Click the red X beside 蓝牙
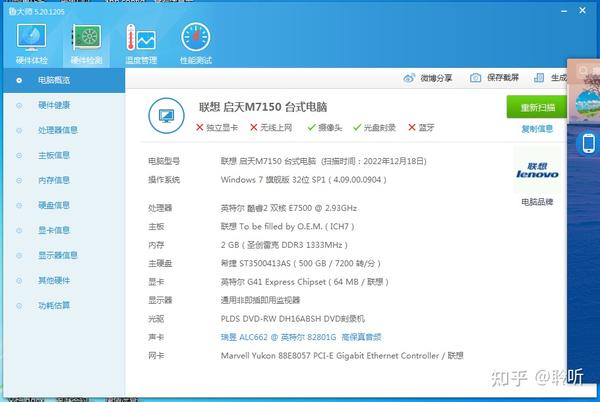600x402 pixels. pyautogui.click(x=412, y=127)
